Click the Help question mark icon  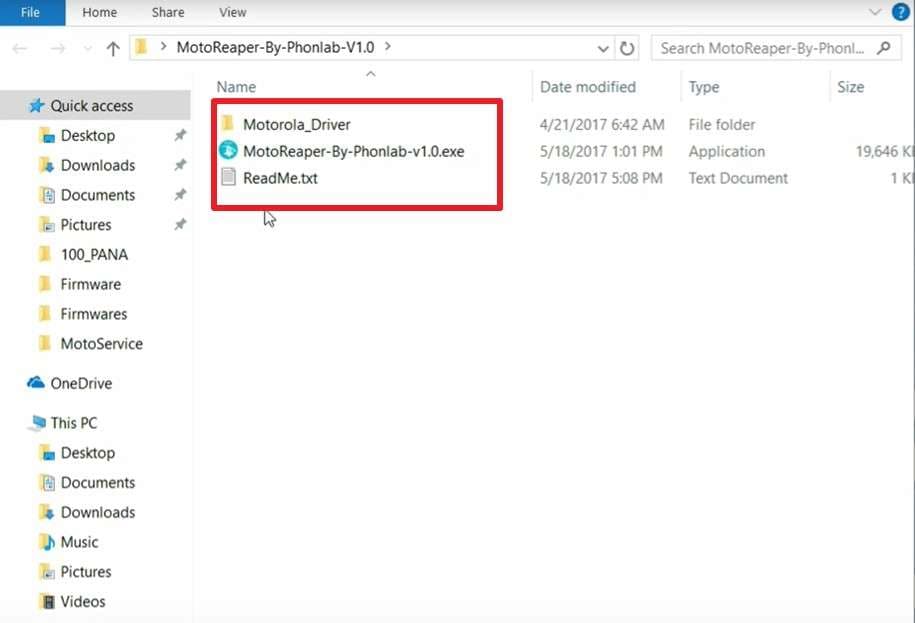900,12
